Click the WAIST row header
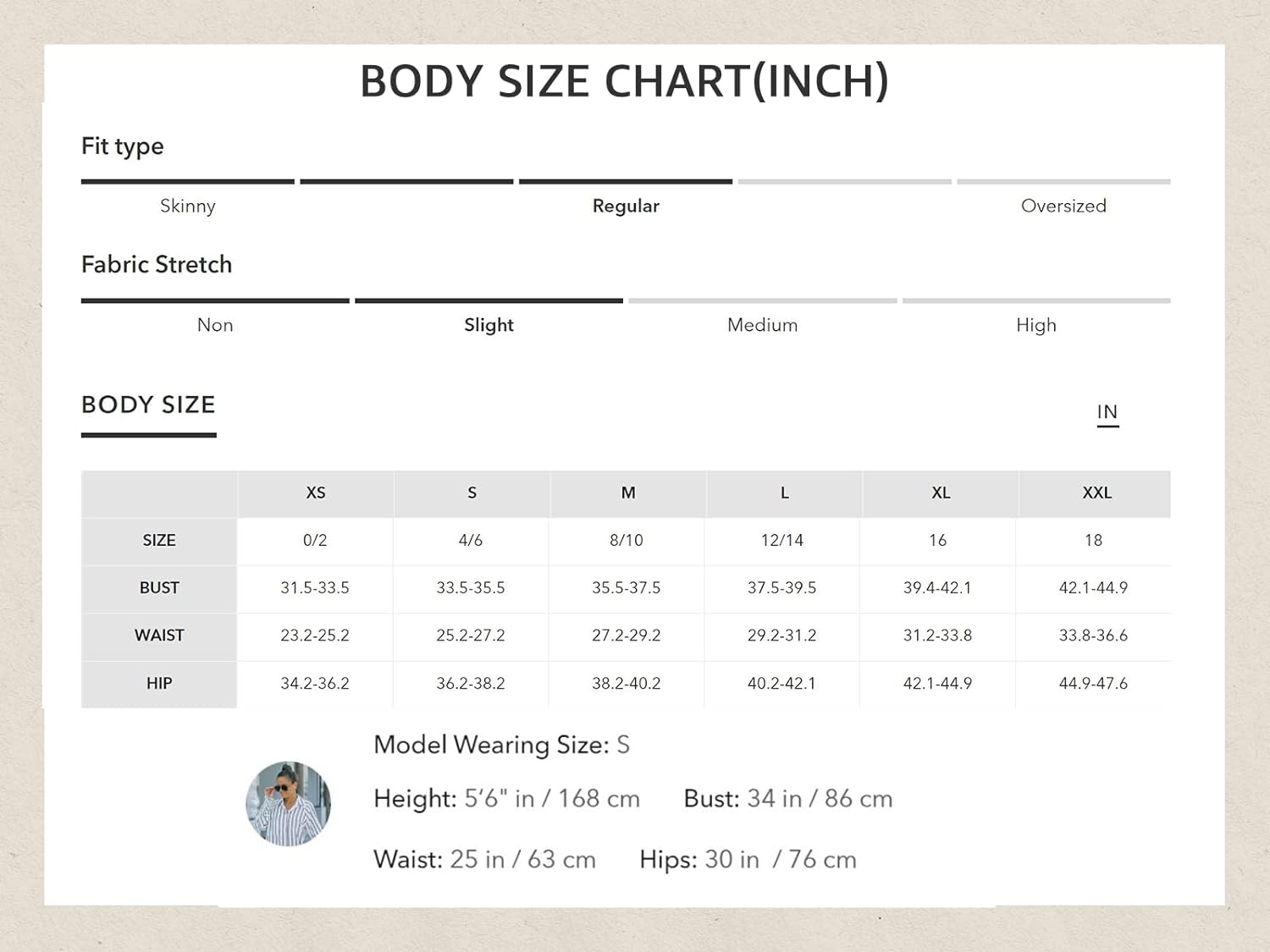This screenshot has height=952, width=1270. [159, 636]
